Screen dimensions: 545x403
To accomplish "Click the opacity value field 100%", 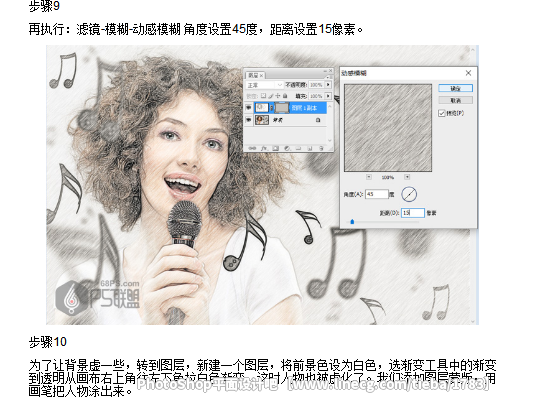I will click(316, 85).
